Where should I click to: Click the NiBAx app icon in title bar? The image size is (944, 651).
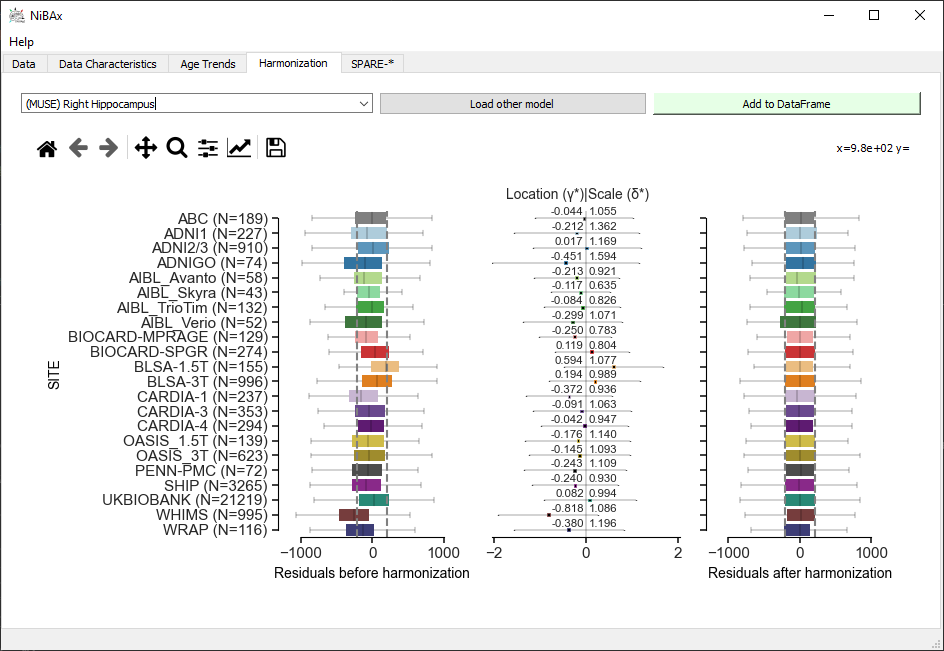(x=17, y=16)
